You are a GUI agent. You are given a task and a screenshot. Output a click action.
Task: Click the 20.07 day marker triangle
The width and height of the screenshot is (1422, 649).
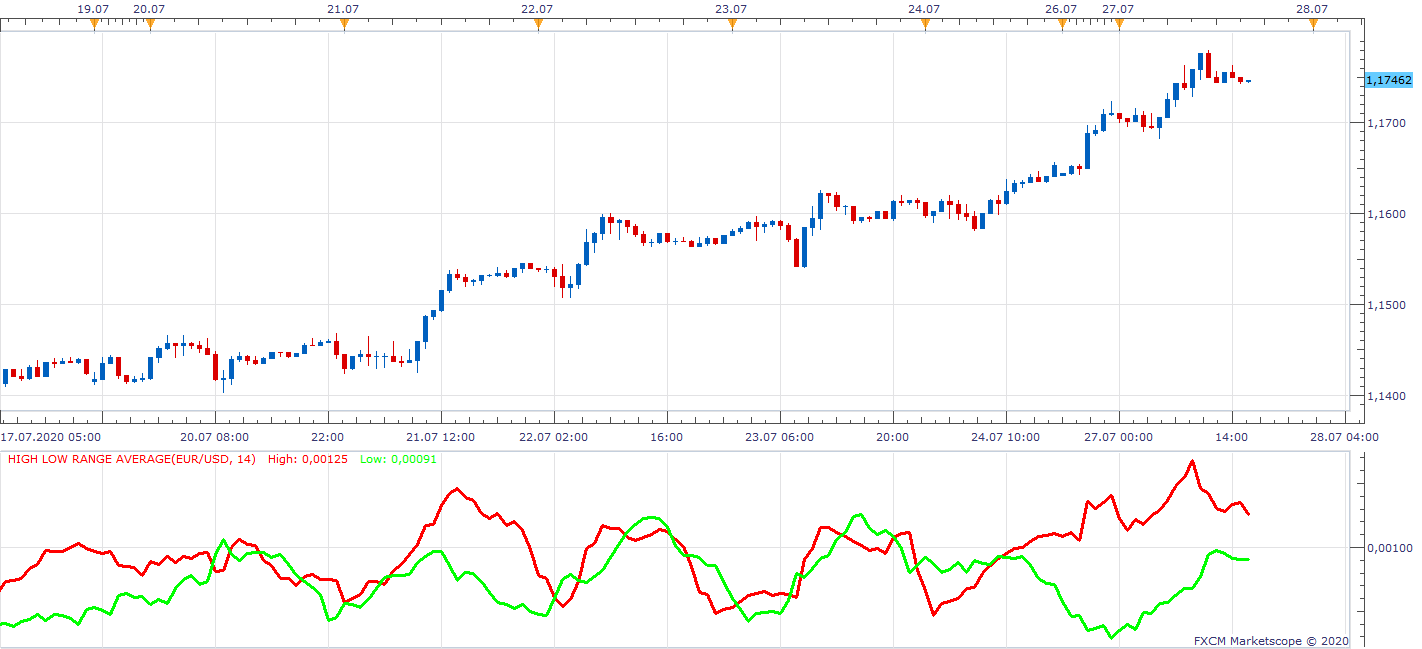click(x=150, y=24)
